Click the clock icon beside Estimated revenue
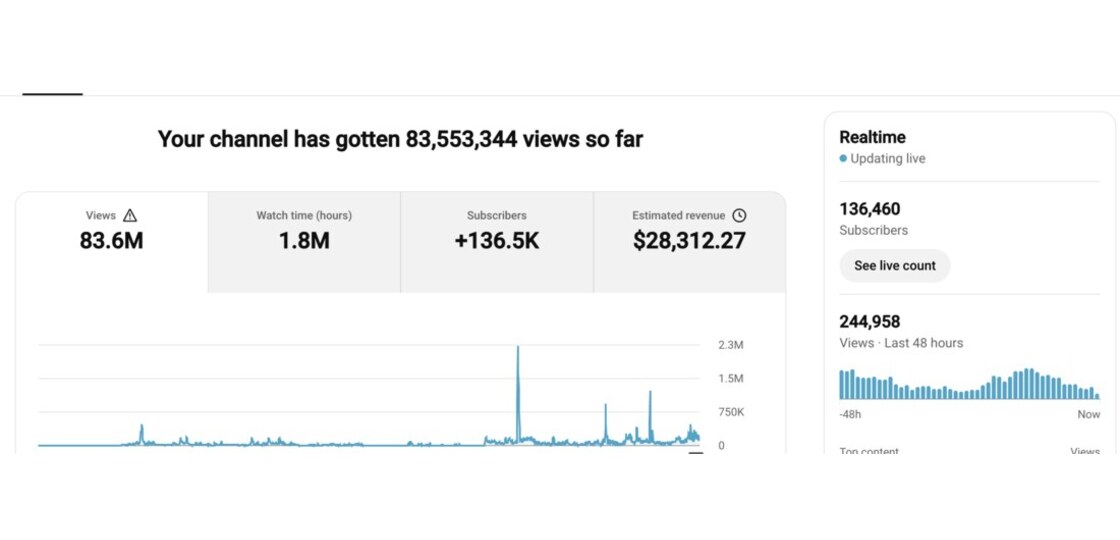1120x540 pixels. tap(739, 215)
